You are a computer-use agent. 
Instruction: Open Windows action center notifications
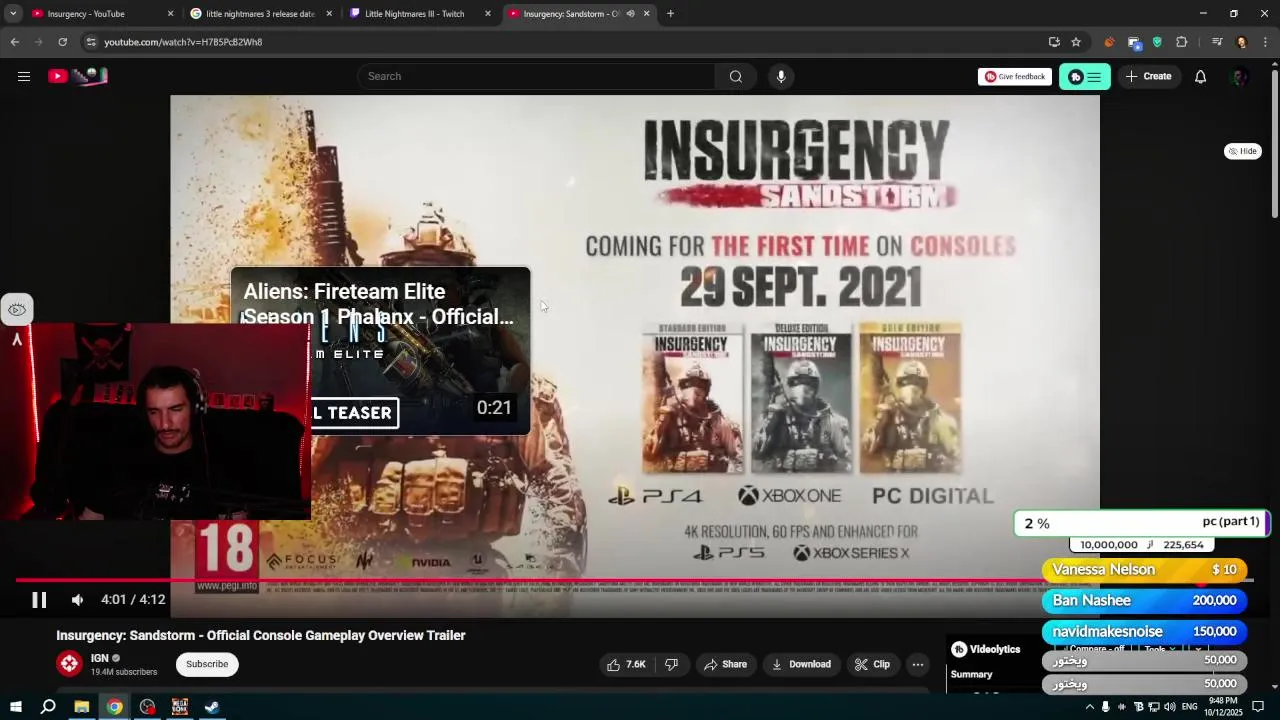(1258, 707)
